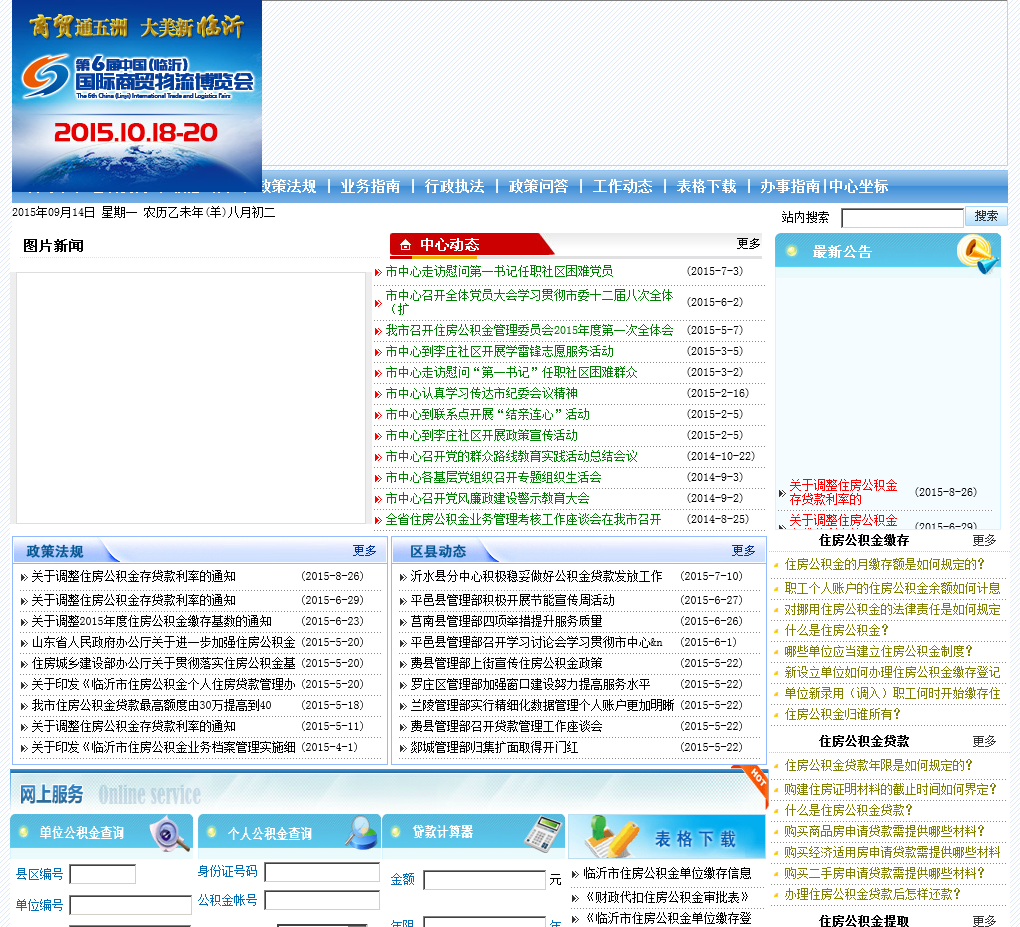This screenshot has height=927, width=1020.
Task: Click 更多 beside 住房公积金提取
Action: [x=984, y=921]
